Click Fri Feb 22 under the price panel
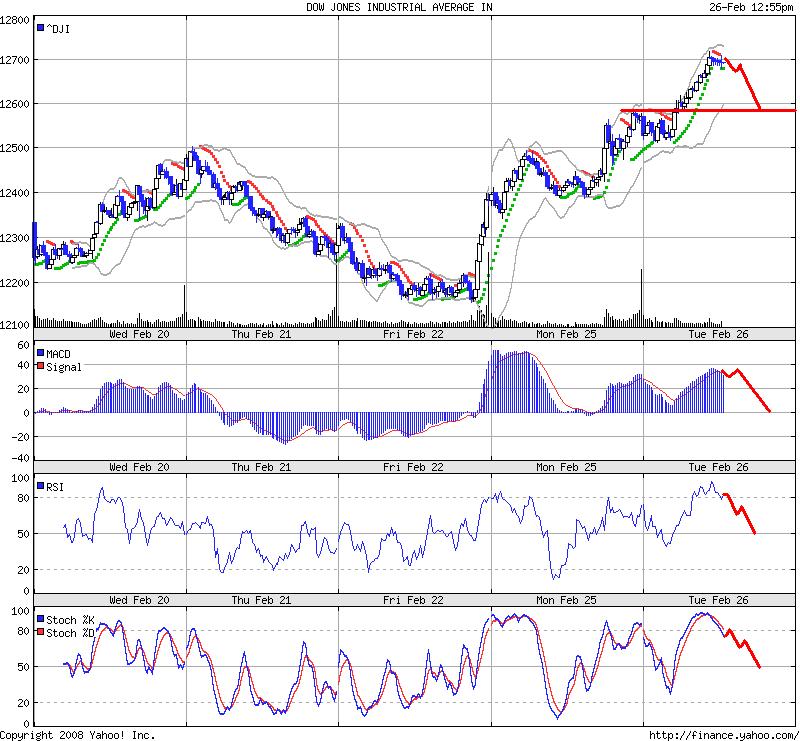Image resolution: width=800 pixels, height=741 pixels. pos(413,334)
